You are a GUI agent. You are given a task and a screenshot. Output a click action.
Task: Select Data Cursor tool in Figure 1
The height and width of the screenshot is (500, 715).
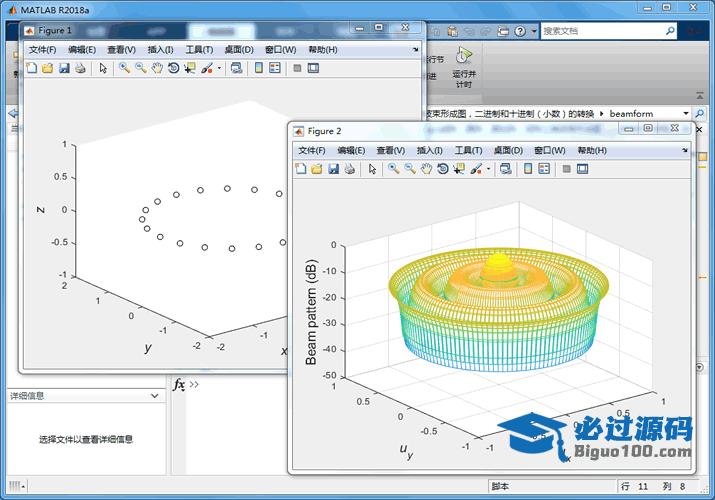[x=190, y=68]
